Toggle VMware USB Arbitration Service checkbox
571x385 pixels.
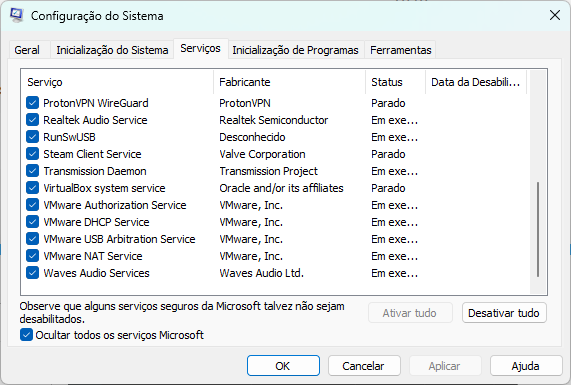pos(32,239)
